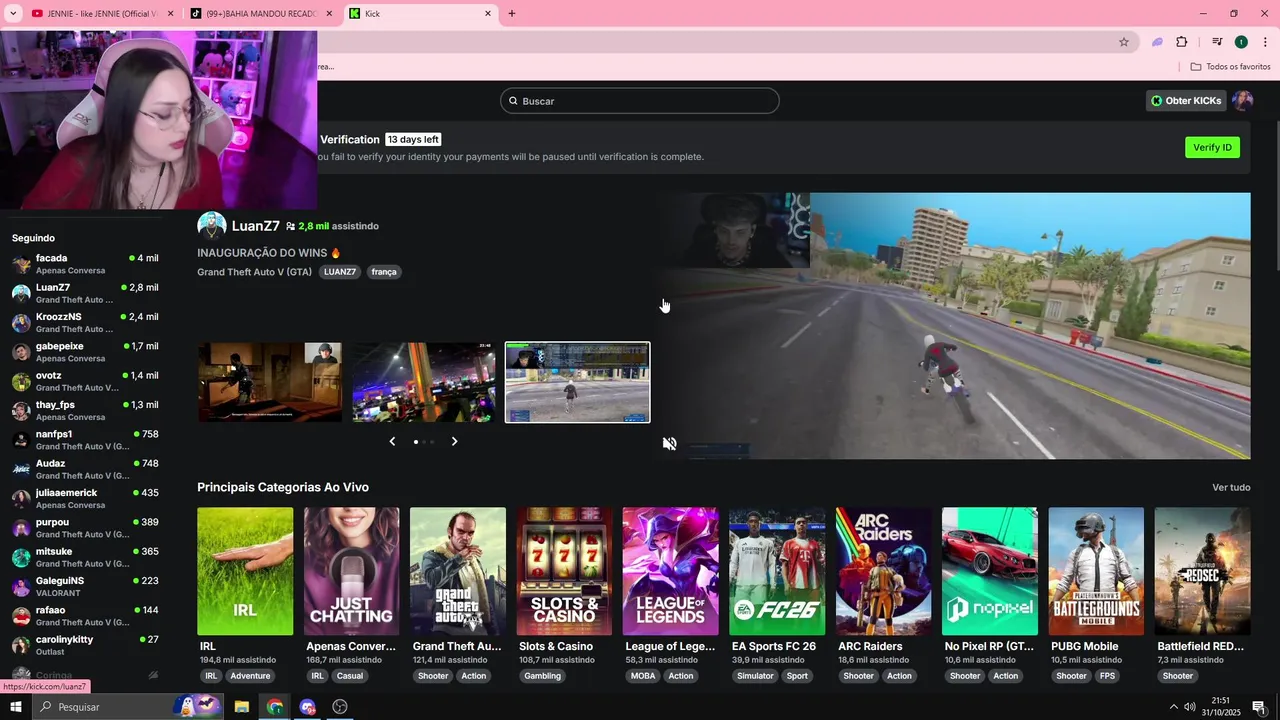
Task: Open juliaaemerick channel in sidebar
Action: click(x=85, y=499)
